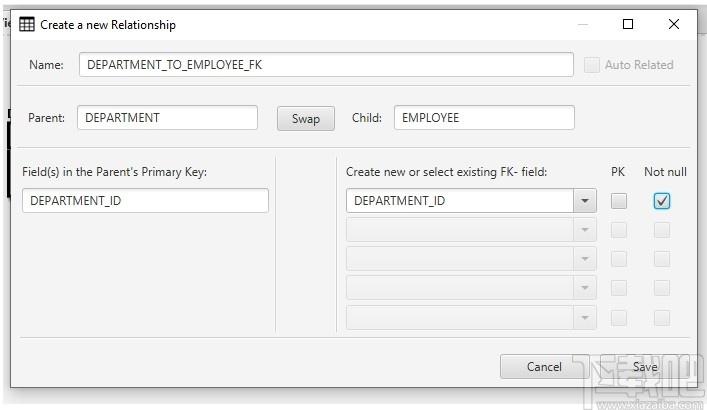Click the Child EMPLOYEE field
This screenshot has height=410, width=707.
(484, 118)
